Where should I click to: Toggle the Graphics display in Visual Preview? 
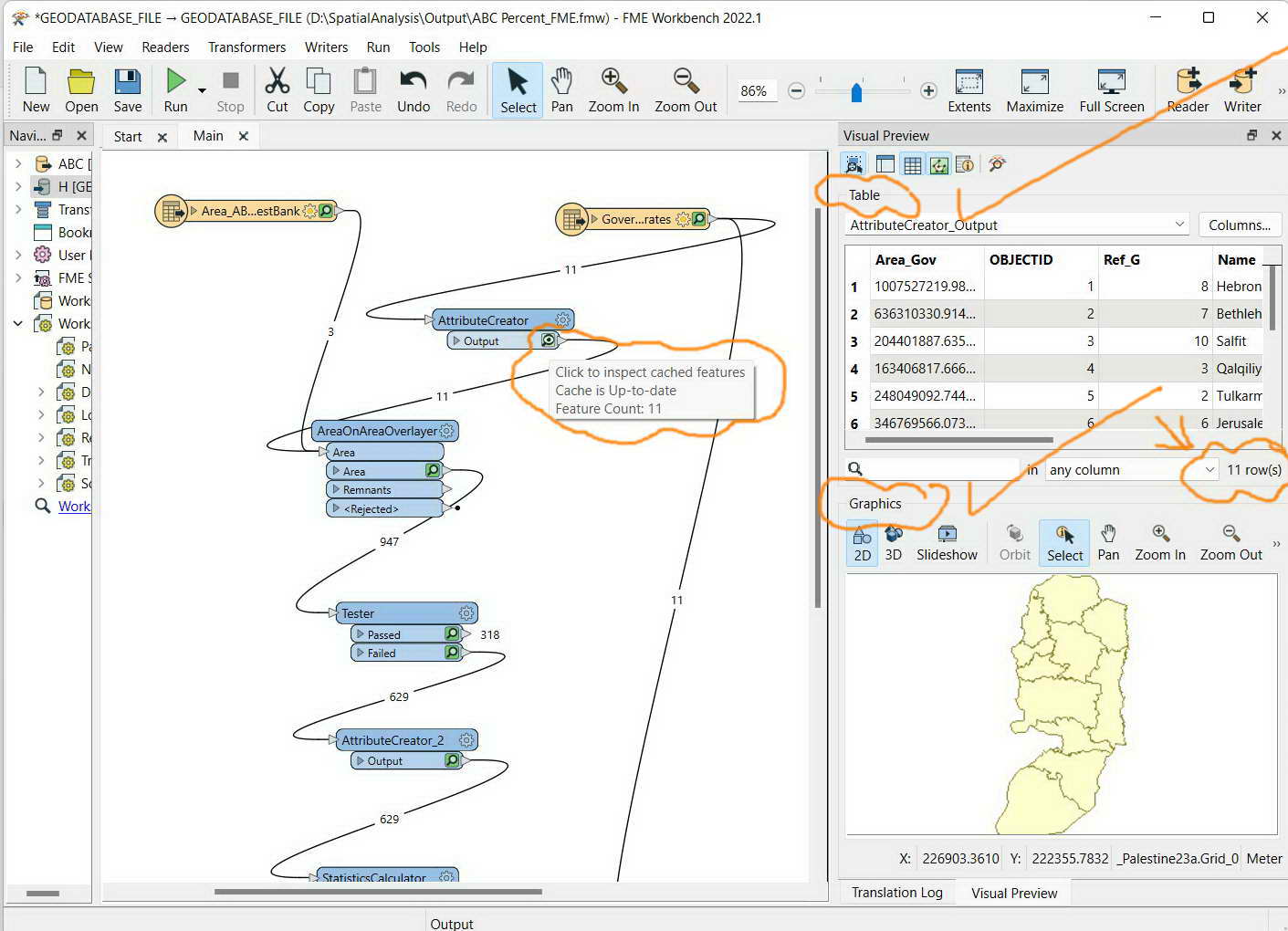[938, 164]
